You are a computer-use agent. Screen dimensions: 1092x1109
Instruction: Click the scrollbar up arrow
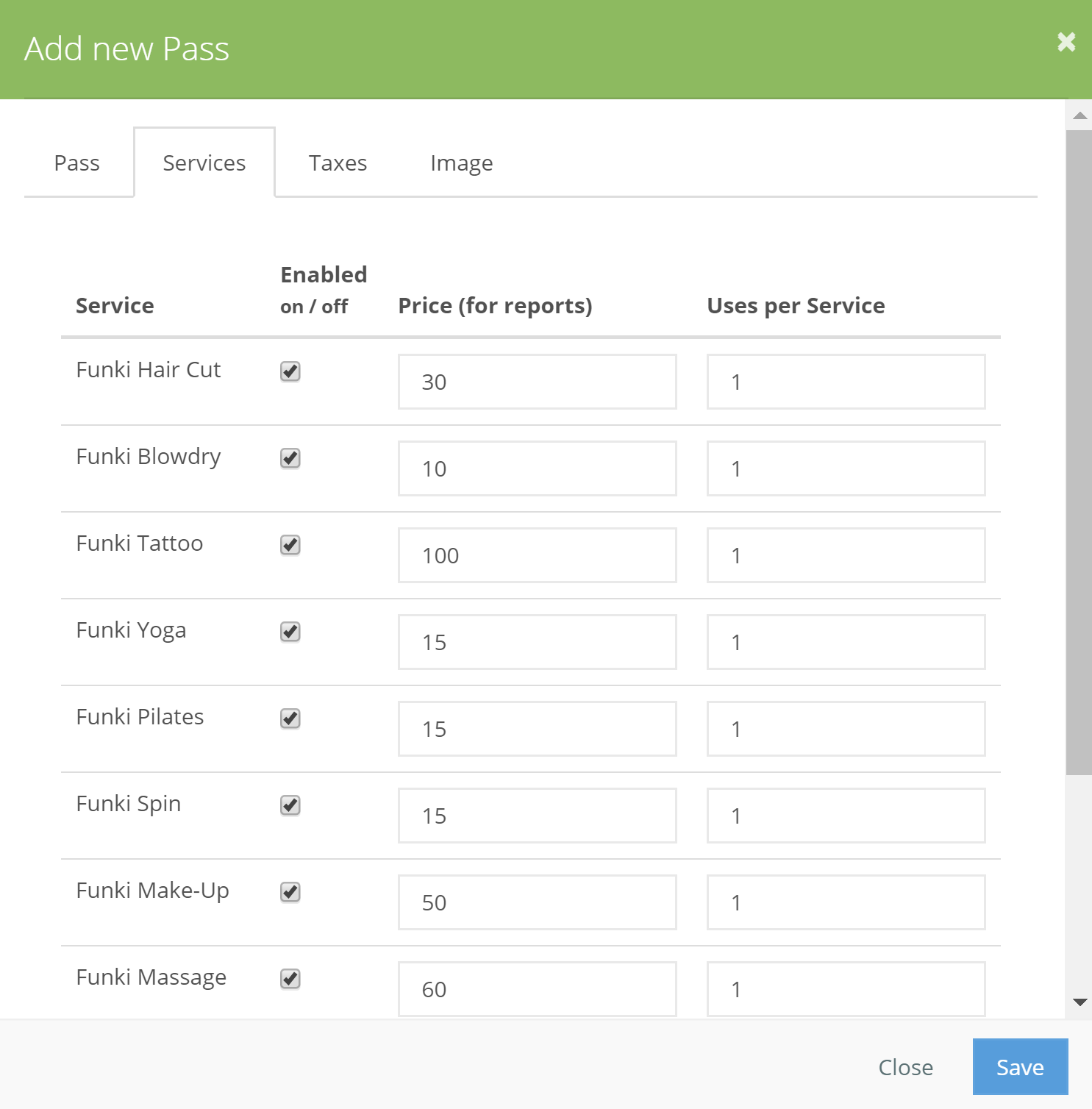(x=1079, y=114)
